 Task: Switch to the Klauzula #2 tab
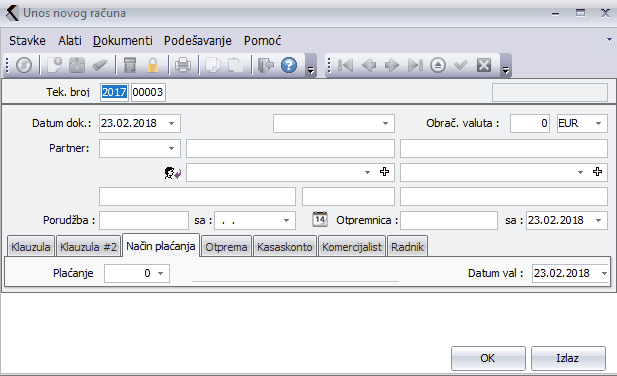coord(88,247)
